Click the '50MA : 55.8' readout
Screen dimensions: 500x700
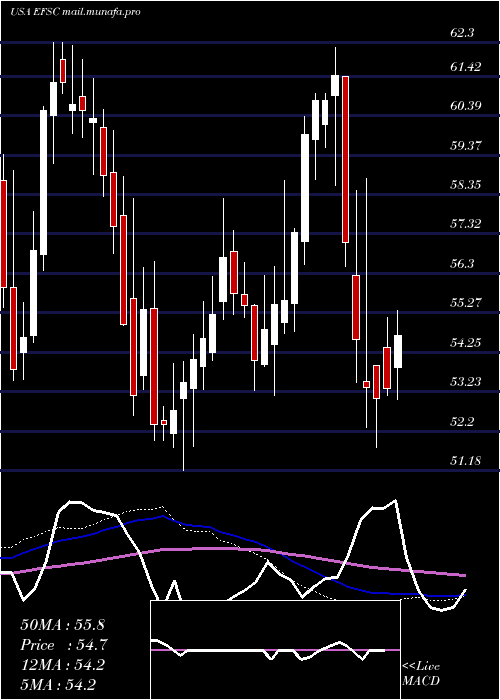pyautogui.click(x=62, y=625)
